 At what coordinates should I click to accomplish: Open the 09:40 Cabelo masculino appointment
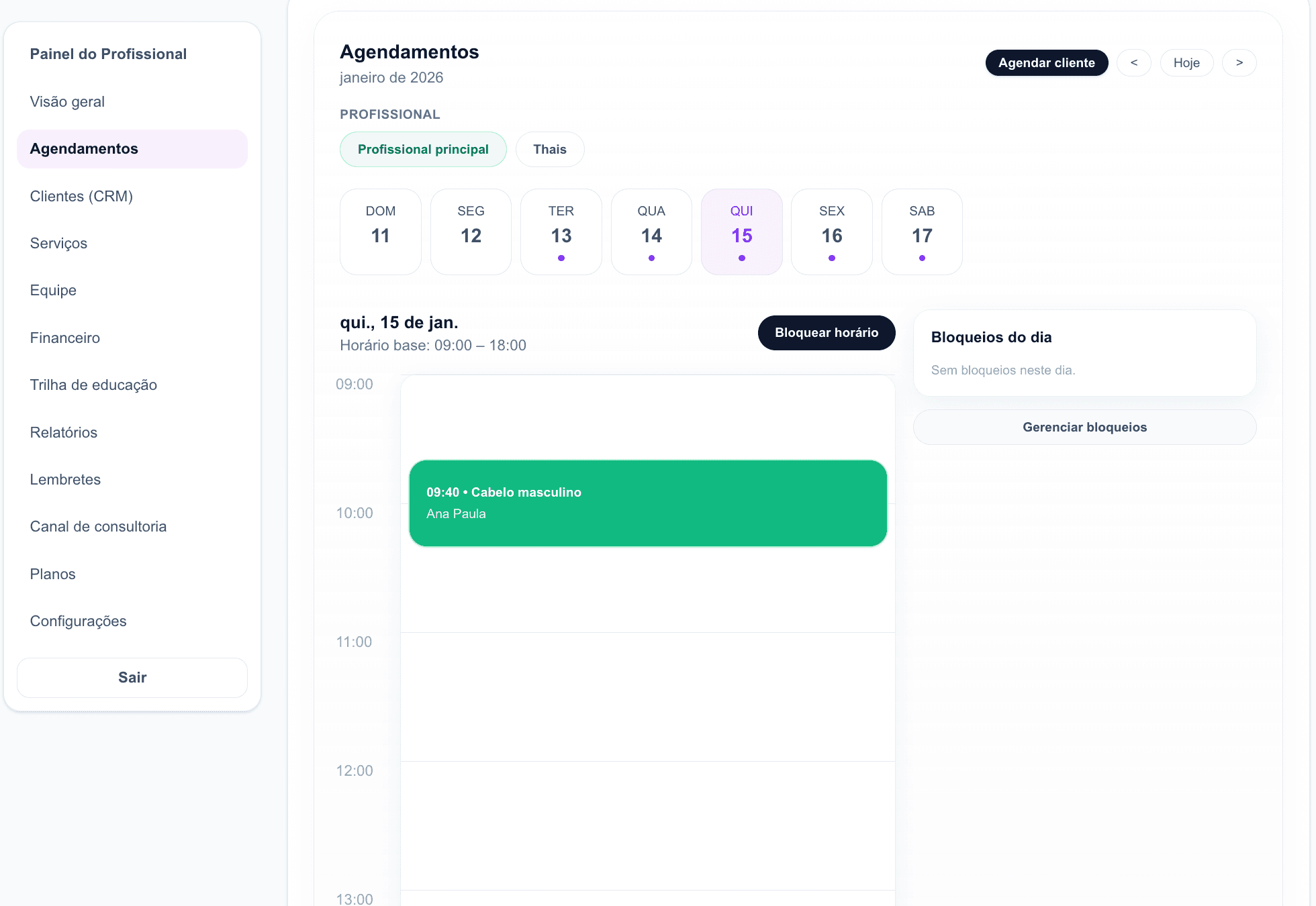[647, 503]
